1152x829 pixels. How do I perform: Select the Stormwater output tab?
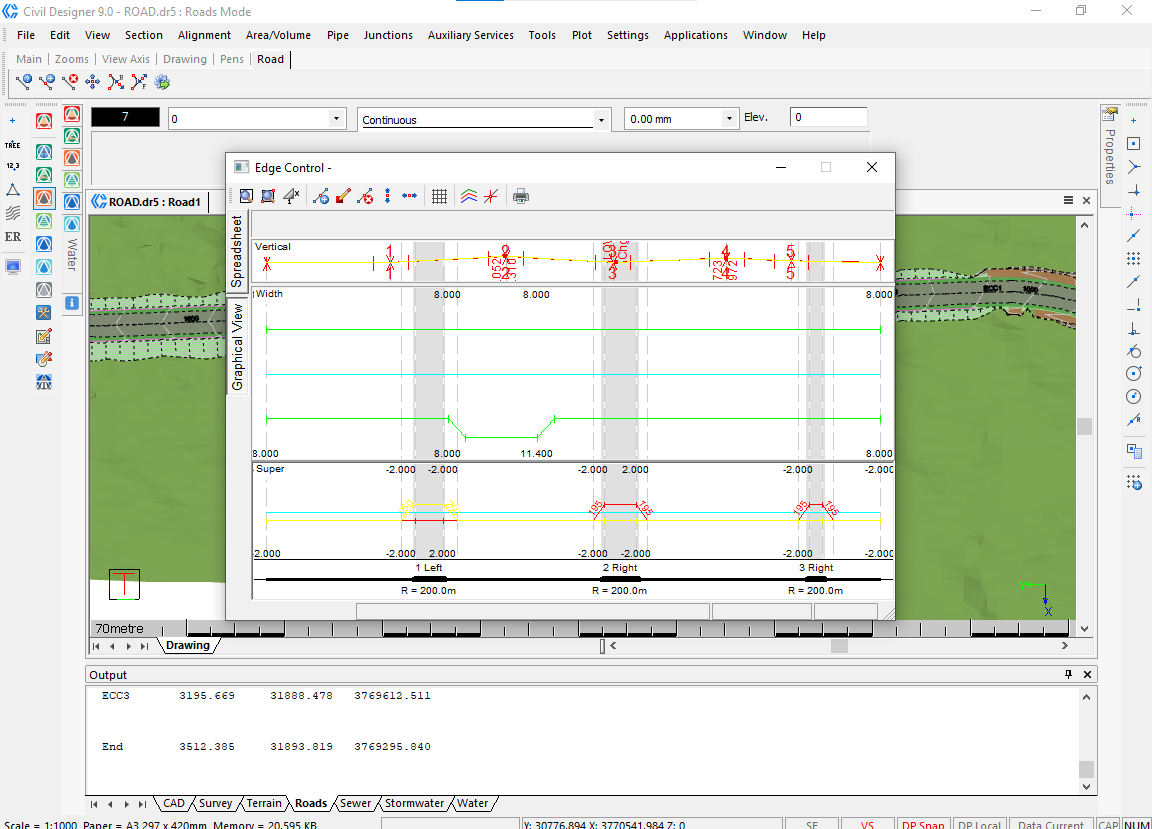point(414,803)
